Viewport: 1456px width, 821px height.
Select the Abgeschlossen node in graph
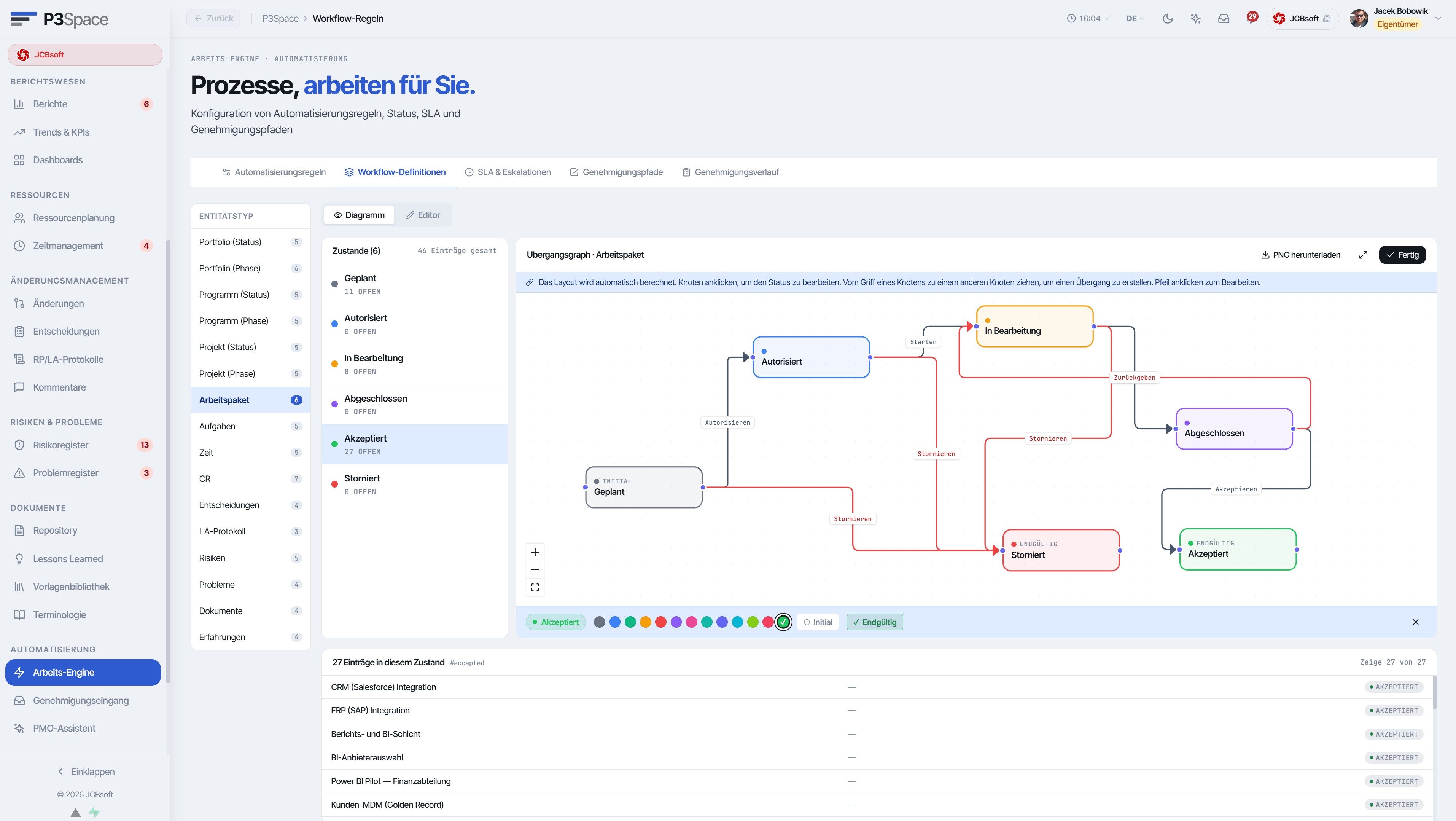[1234, 429]
